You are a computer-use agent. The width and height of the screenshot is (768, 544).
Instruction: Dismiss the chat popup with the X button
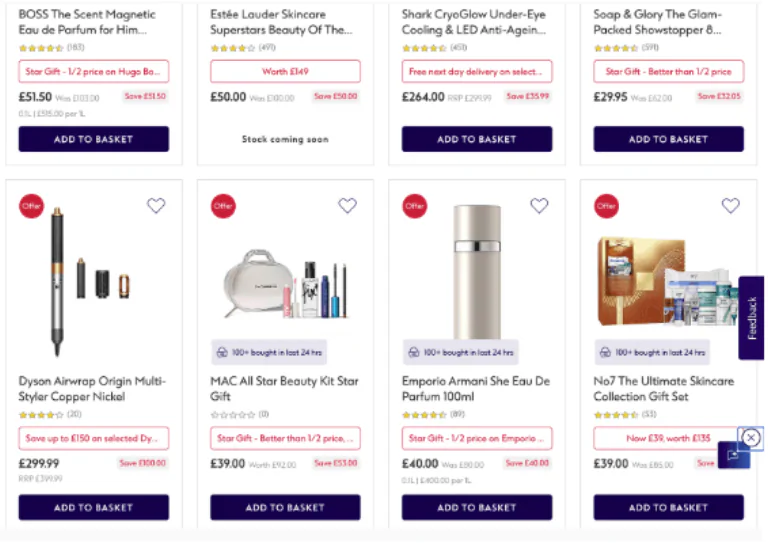pos(751,437)
